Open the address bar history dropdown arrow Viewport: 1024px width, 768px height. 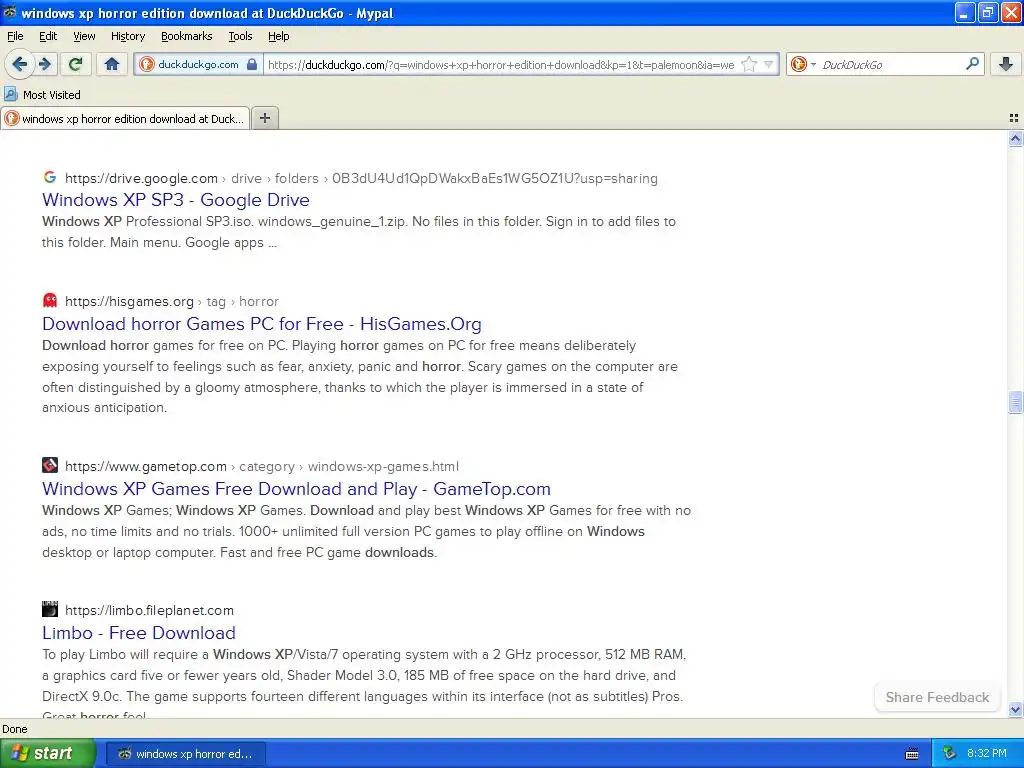click(x=769, y=64)
